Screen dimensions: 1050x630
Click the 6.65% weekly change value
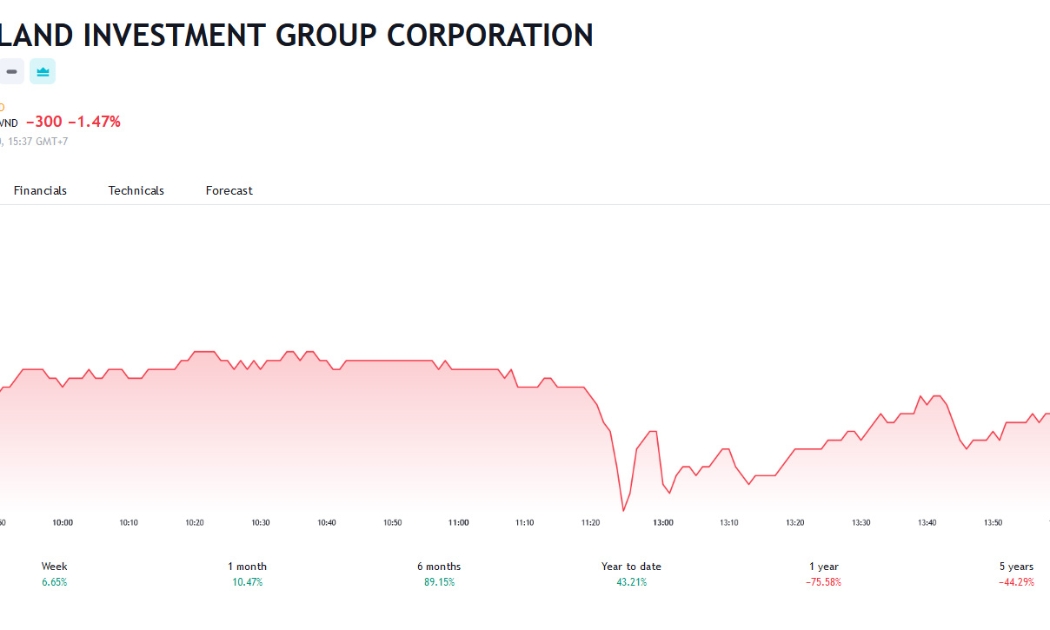[54, 582]
